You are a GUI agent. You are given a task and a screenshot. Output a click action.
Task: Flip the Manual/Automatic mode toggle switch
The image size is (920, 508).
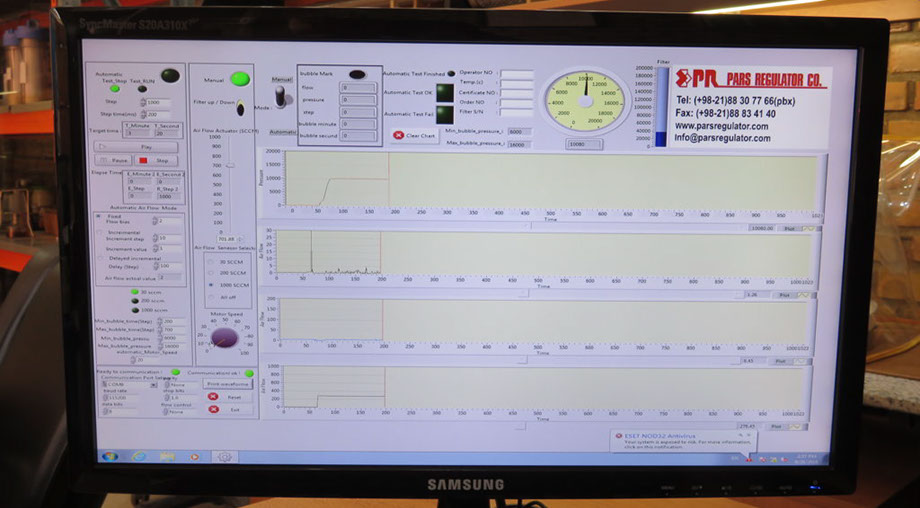(282, 96)
